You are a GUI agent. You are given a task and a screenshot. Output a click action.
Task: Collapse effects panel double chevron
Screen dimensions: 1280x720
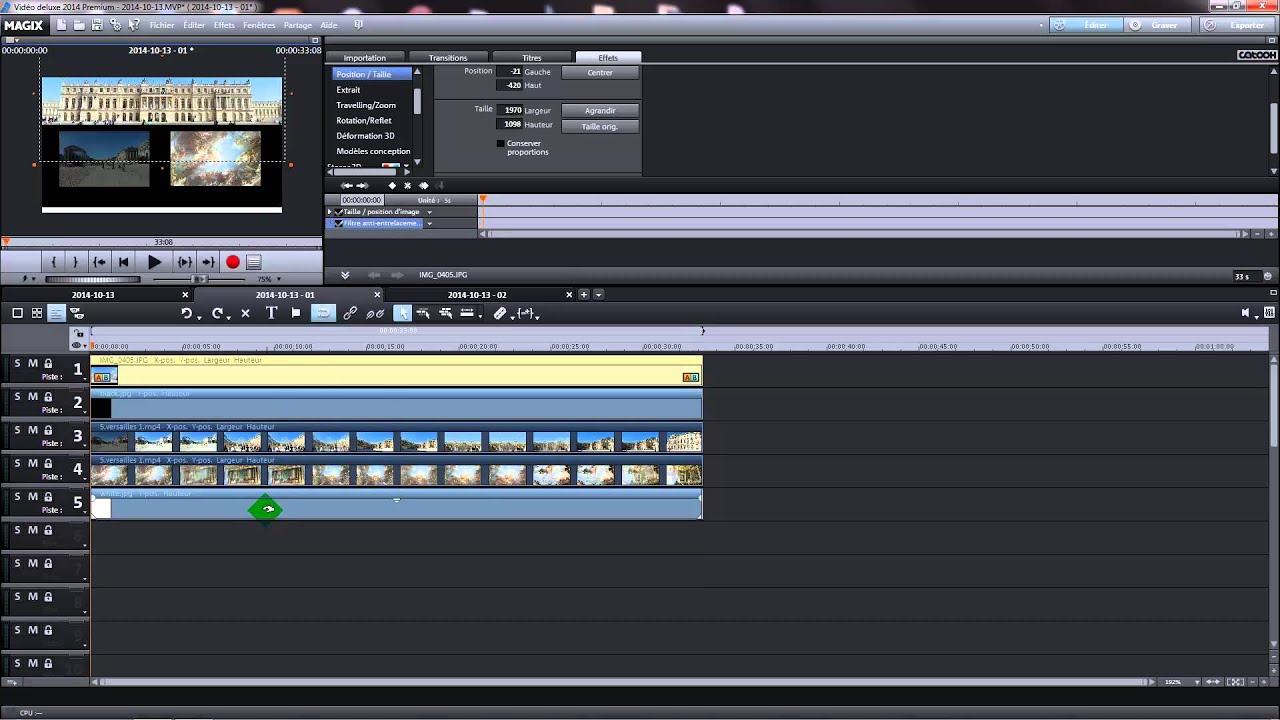pos(345,275)
